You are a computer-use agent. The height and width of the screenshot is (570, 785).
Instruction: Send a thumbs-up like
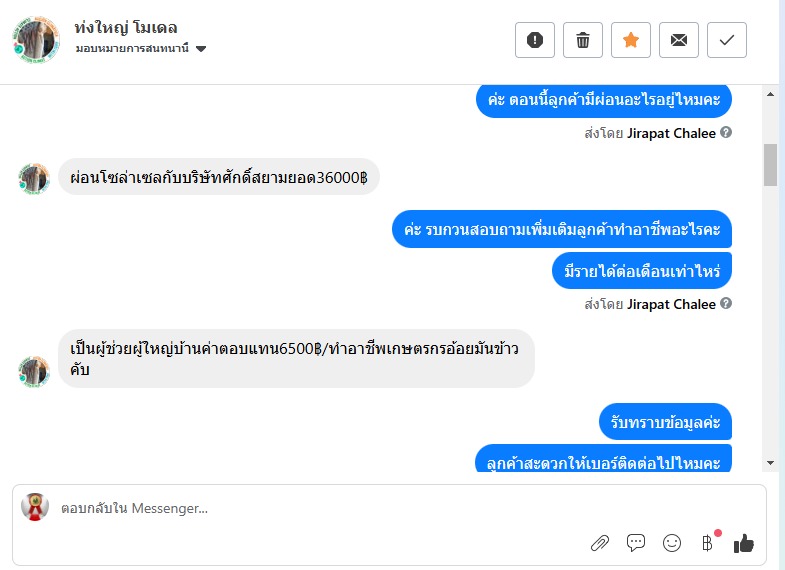pyautogui.click(x=744, y=543)
